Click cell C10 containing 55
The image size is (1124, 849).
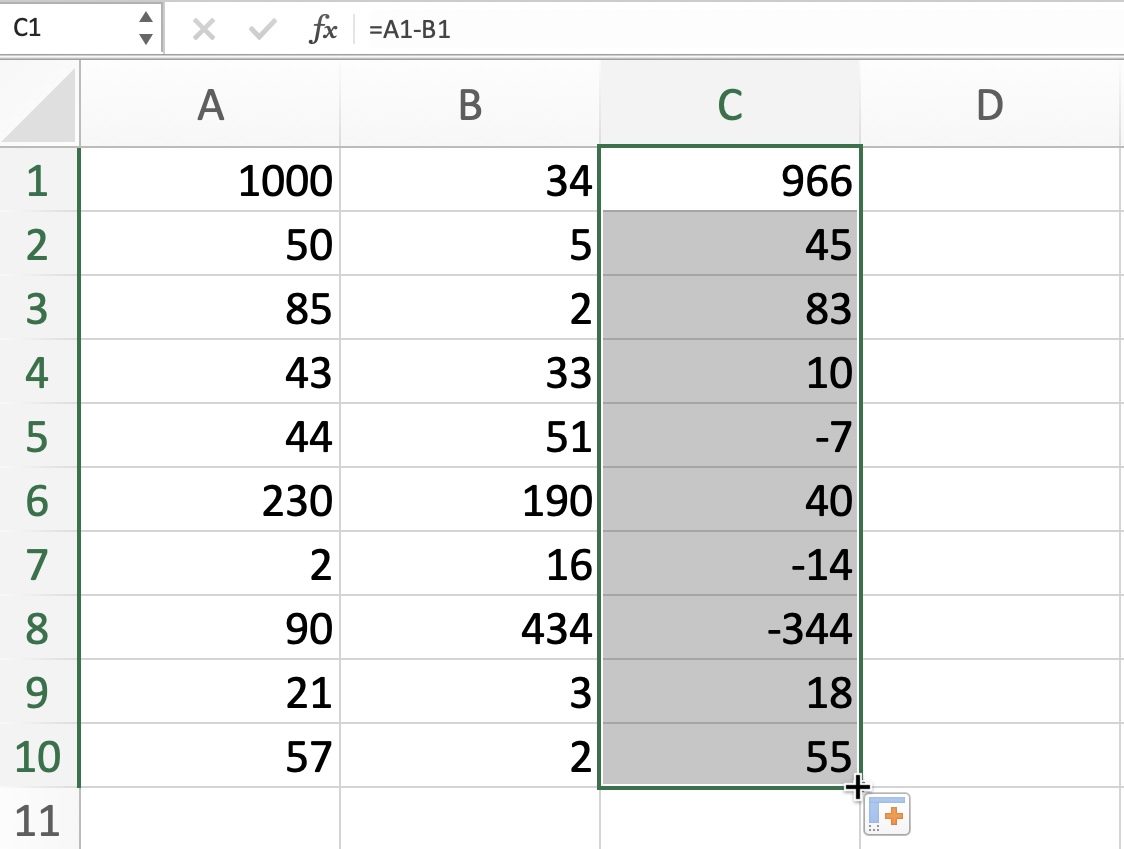(730, 755)
